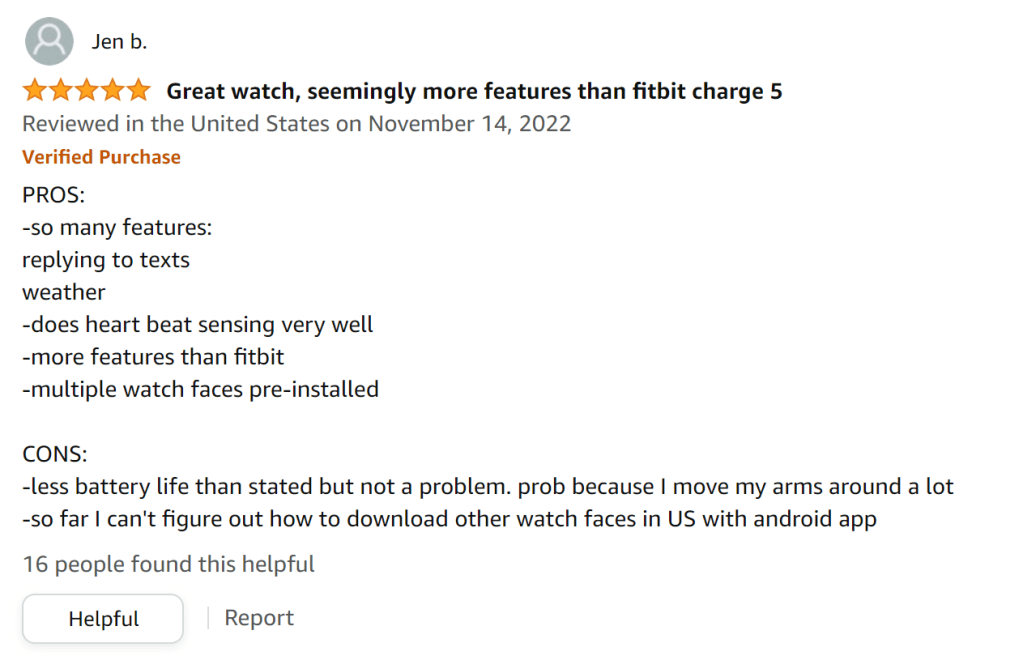Click the CONS: heading text
This screenshot has width=1023, height=656.
(x=55, y=454)
